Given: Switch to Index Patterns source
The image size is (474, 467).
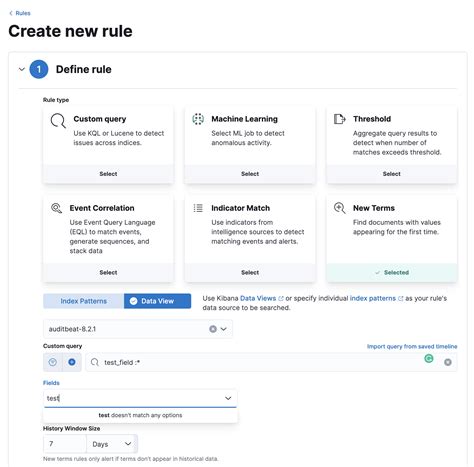Looking at the screenshot, I should point(84,301).
